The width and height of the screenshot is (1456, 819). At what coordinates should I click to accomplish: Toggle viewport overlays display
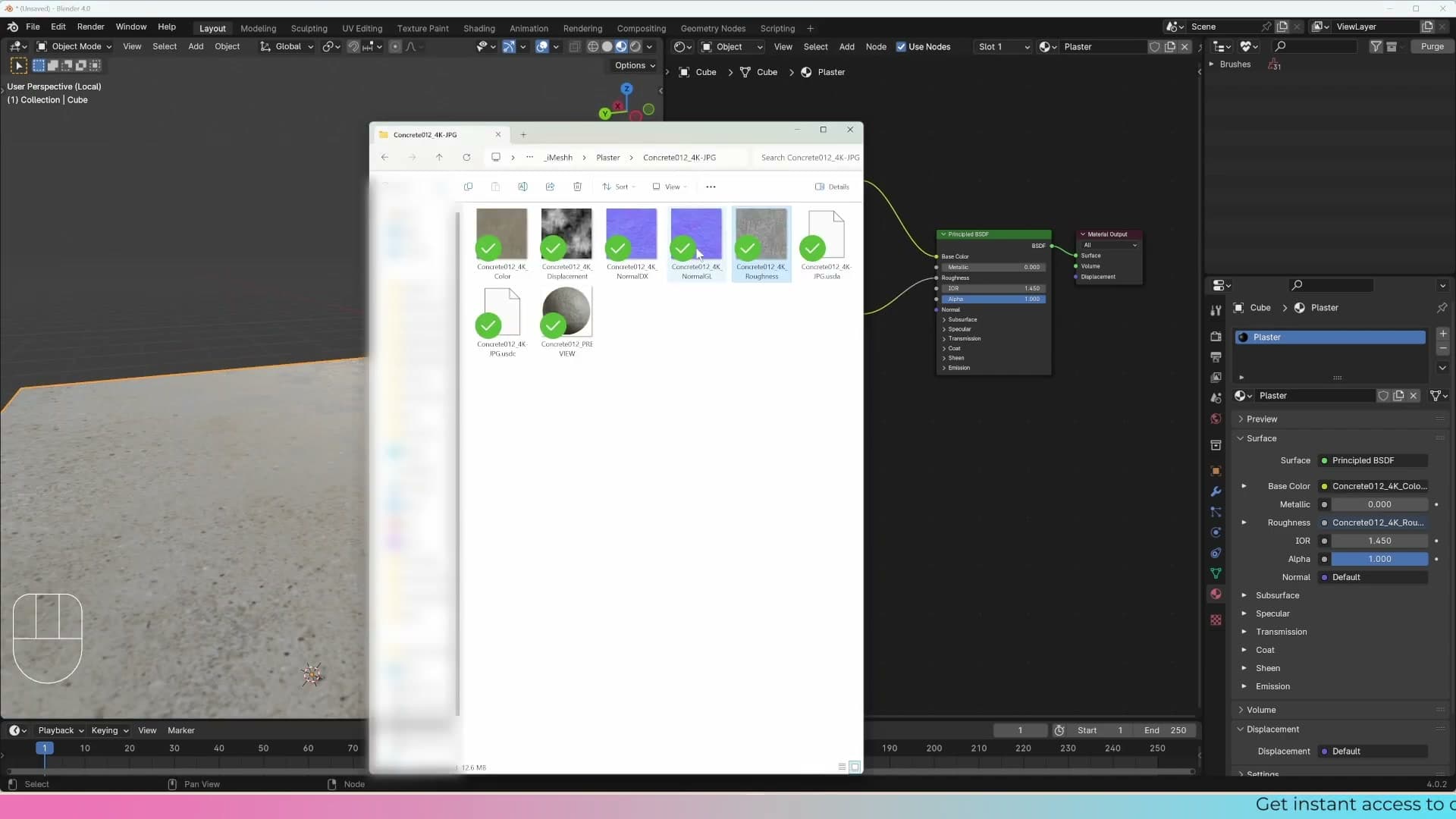542,47
